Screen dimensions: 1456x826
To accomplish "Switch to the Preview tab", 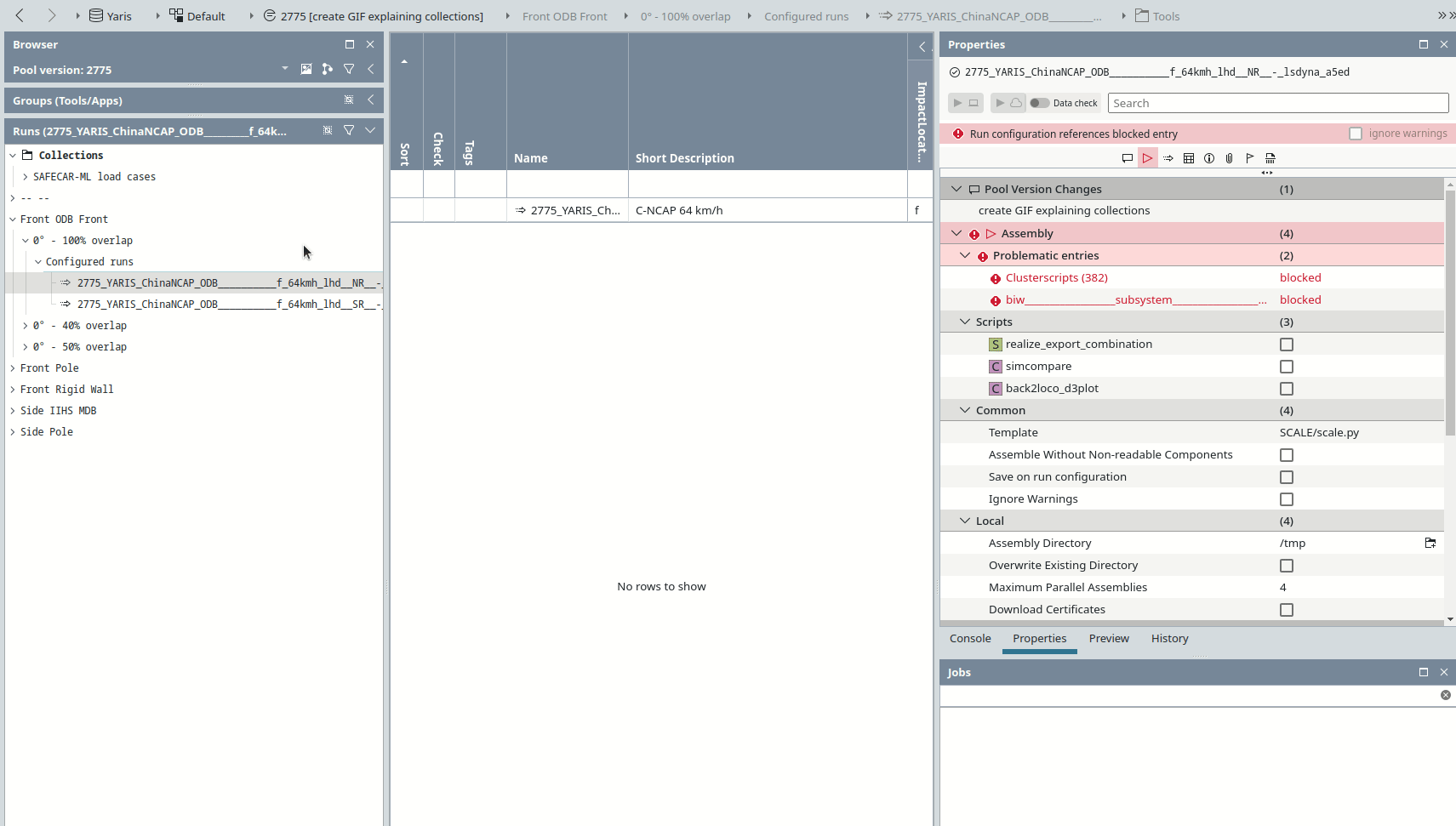I will pos(1109,639).
